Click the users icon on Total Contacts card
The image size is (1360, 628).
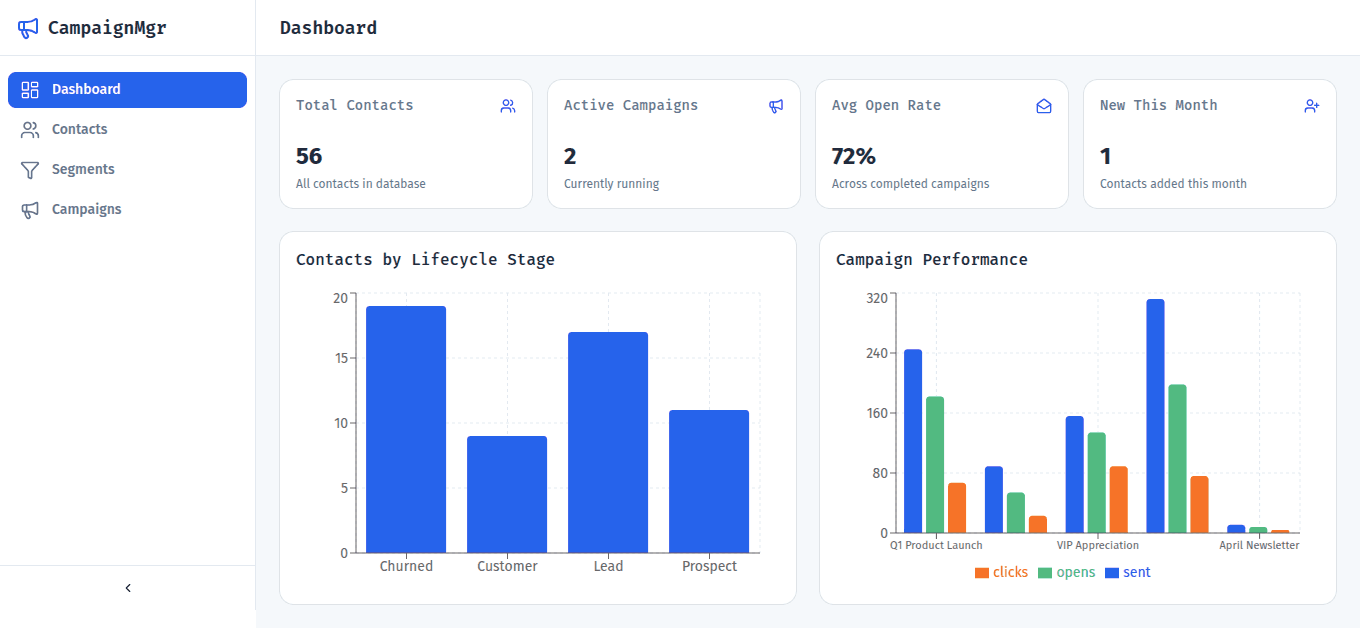pos(508,106)
